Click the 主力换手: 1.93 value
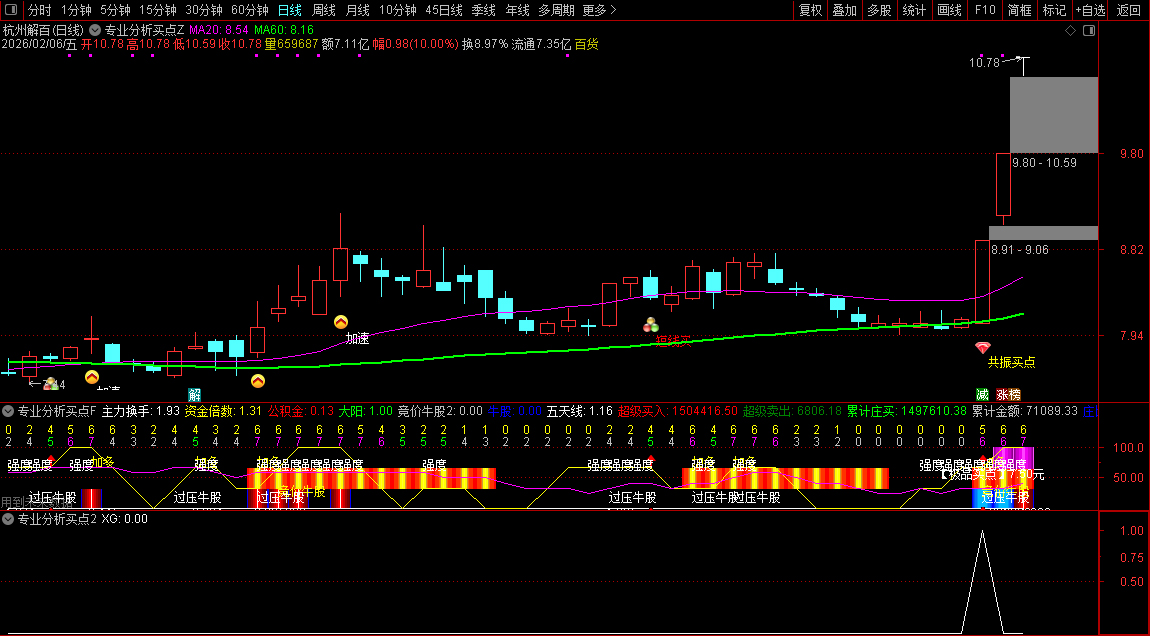Image resolution: width=1150 pixels, height=636 pixels. 141,412
